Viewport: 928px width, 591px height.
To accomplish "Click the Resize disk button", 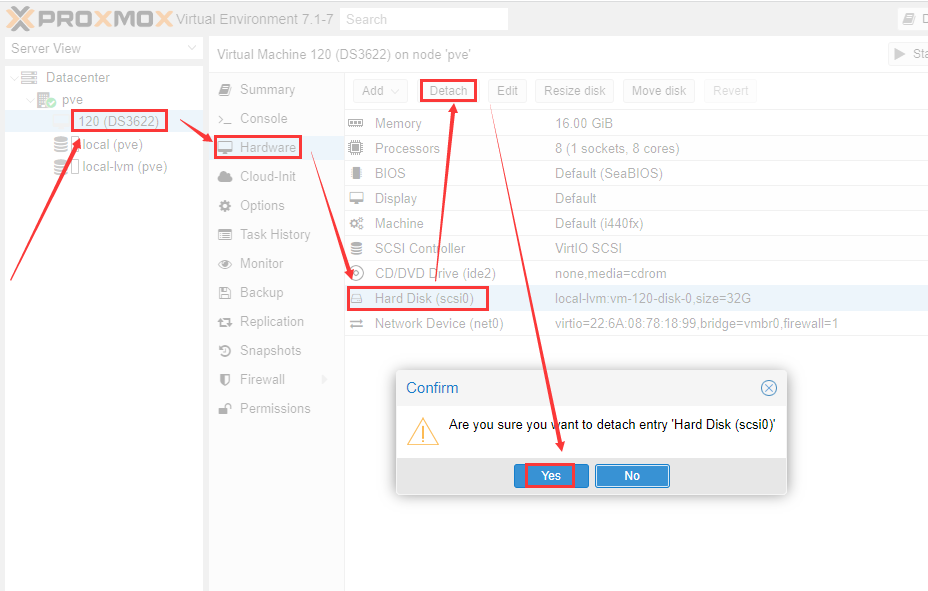I will click(575, 91).
